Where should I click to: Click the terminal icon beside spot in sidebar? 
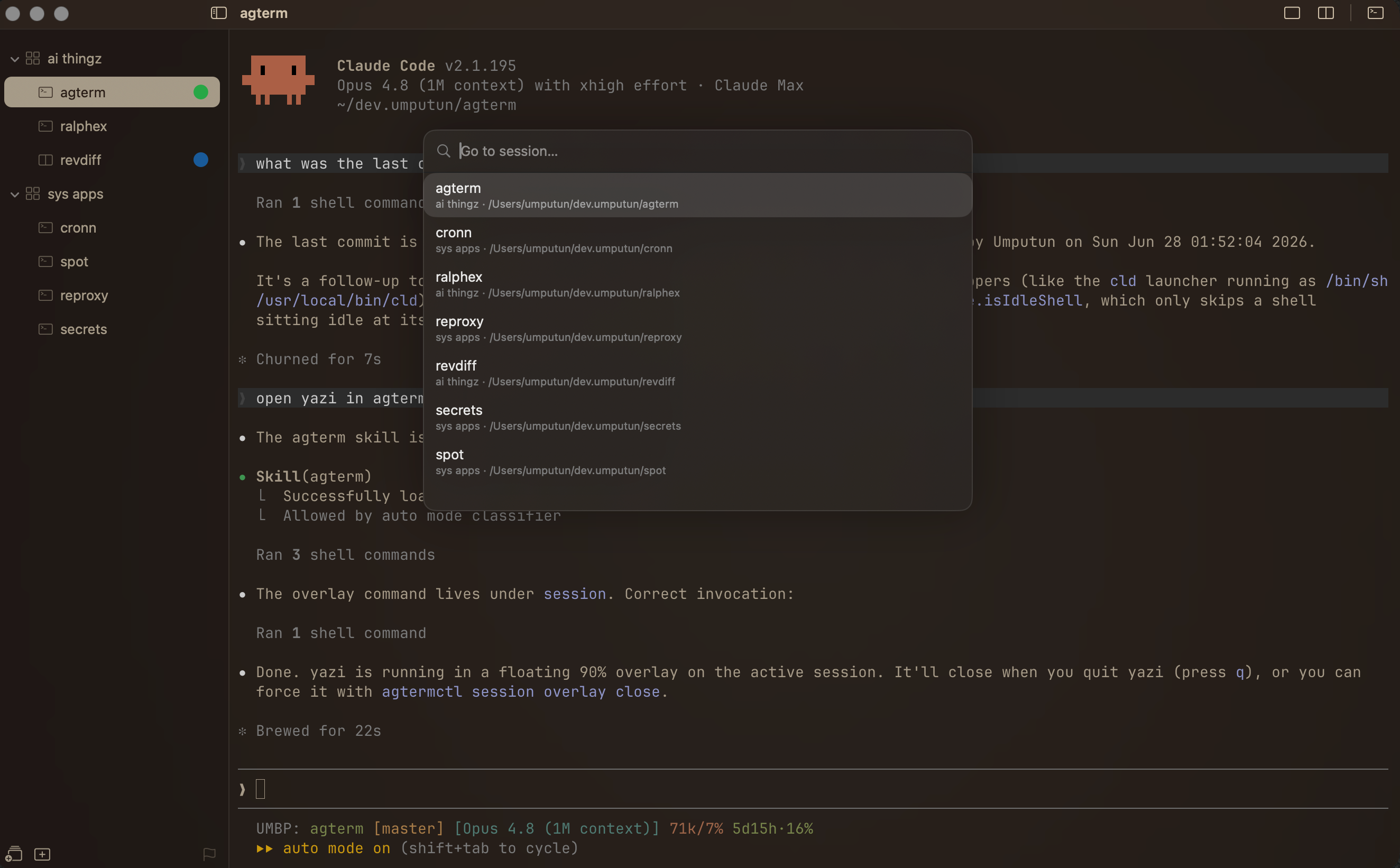45,261
